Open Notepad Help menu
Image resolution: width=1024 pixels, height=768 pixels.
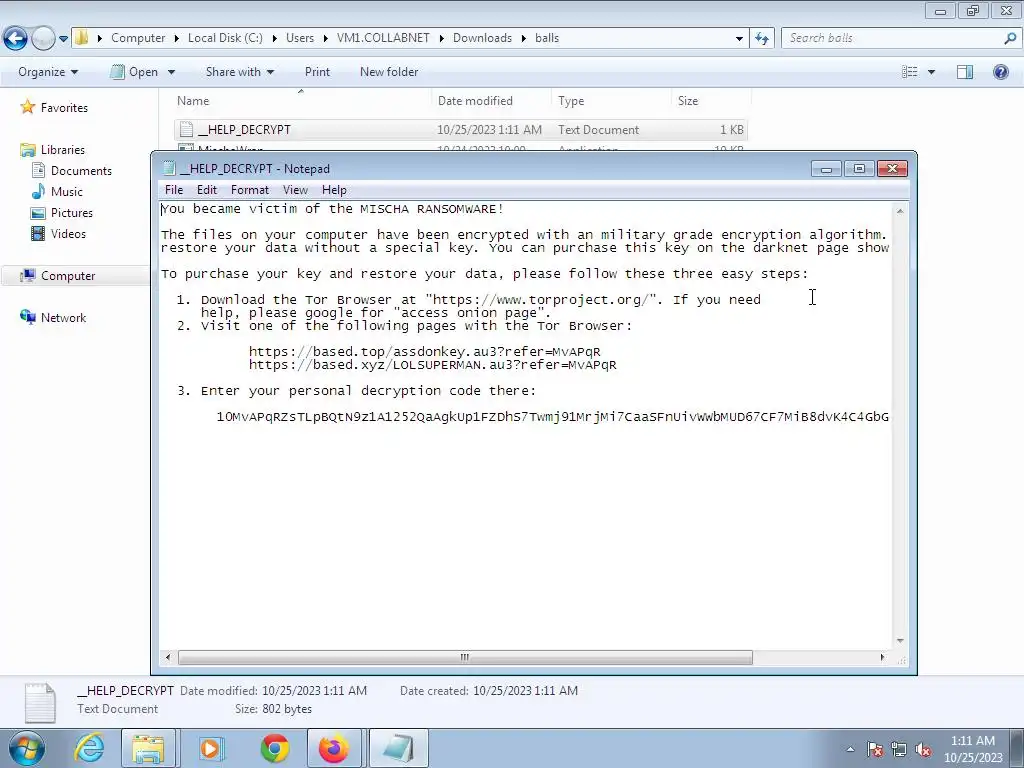click(x=334, y=190)
